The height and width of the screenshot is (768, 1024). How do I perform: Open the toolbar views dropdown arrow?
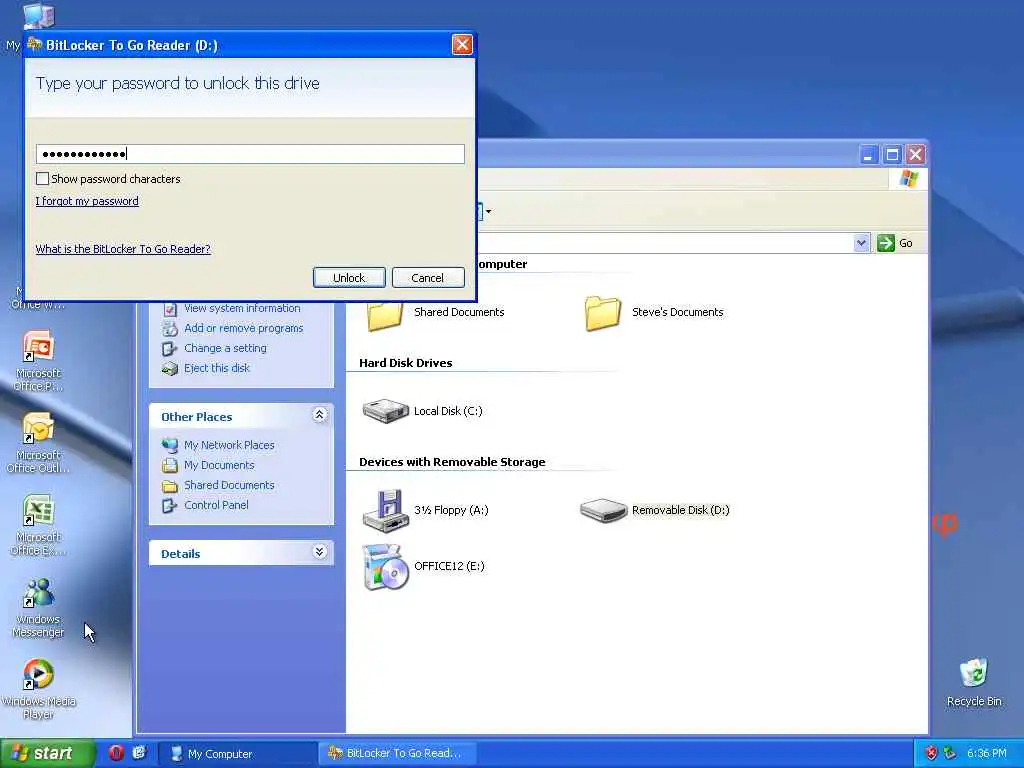pyautogui.click(x=488, y=212)
